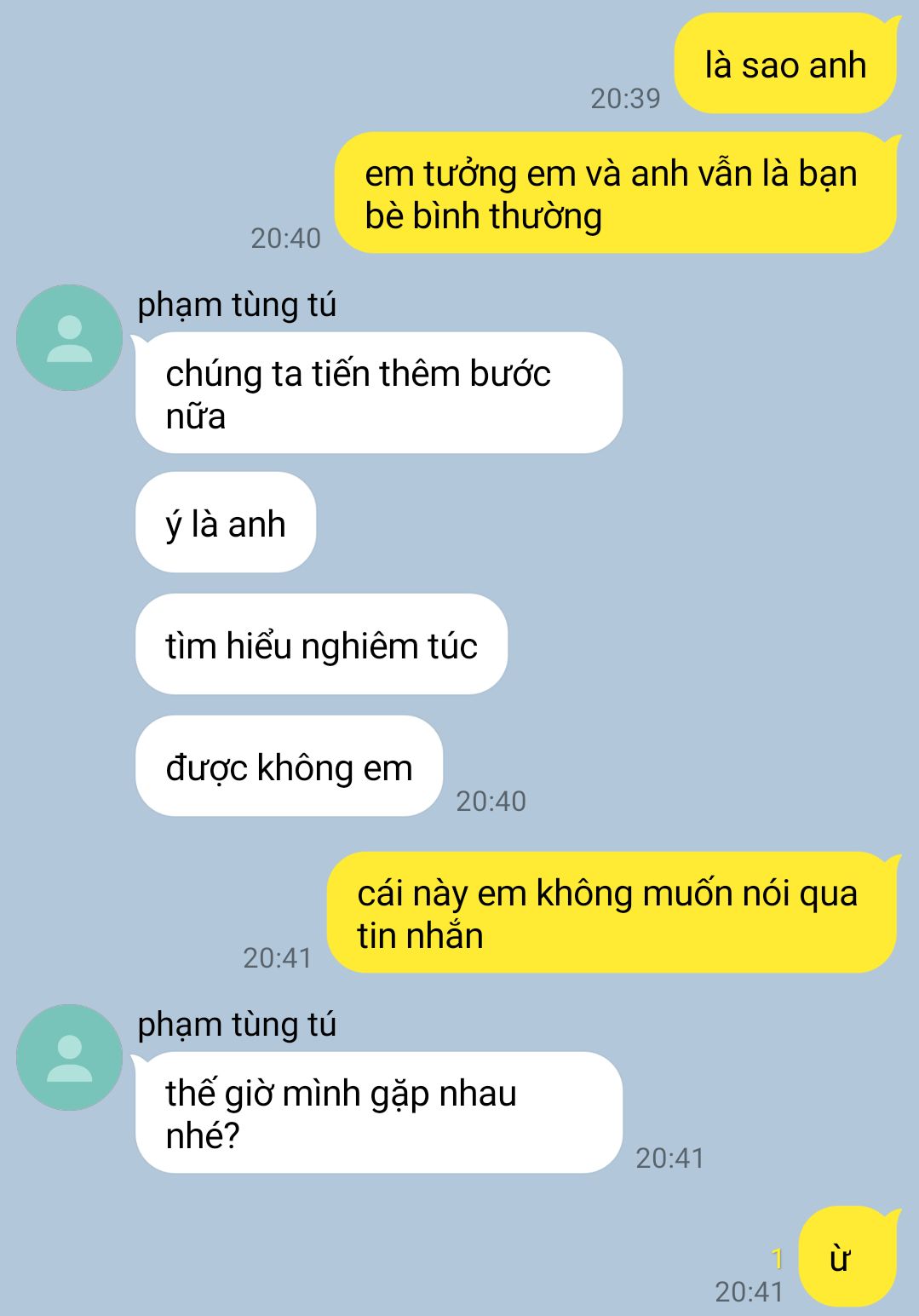Click the 20:40 timestamp beside 'bè bình thường'
The width and height of the screenshot is (919, 1316).
point(286,238)
